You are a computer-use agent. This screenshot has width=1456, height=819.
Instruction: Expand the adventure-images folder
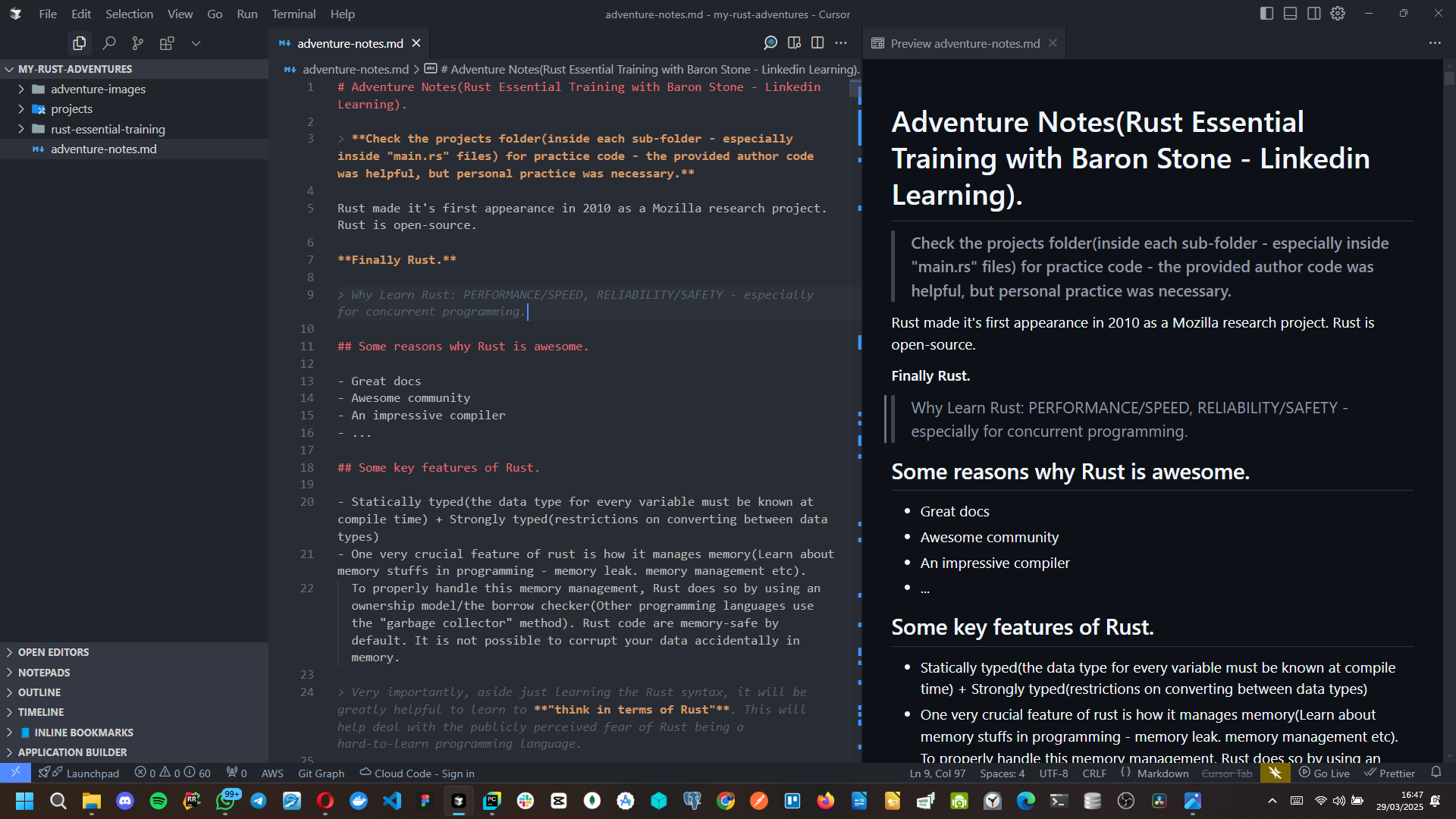pyautogui.click(x=98, y=89)
